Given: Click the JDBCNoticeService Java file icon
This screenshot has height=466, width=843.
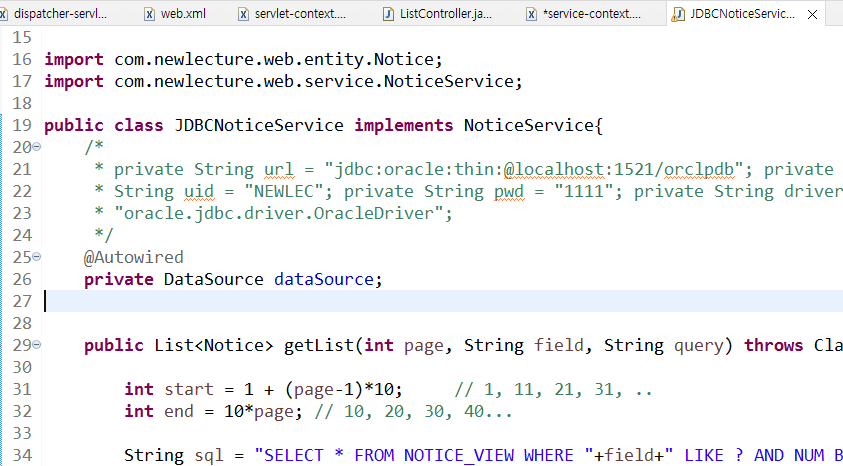Looking at the screenshot, I should (x=678, y=15).
